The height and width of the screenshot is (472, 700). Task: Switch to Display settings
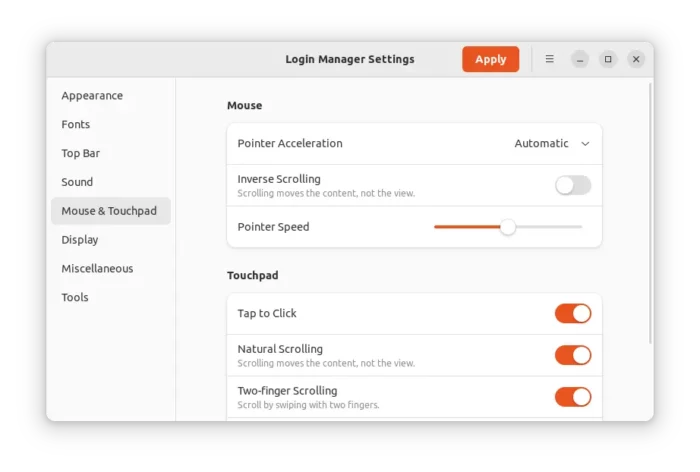[x=111, y=240]
